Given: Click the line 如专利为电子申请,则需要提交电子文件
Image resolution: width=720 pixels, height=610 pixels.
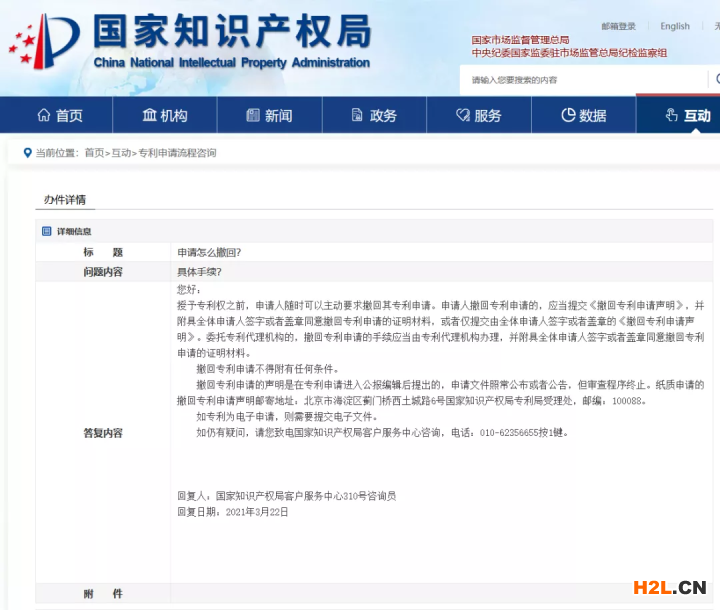Looking at the screenshot, I should coord(287,417).
